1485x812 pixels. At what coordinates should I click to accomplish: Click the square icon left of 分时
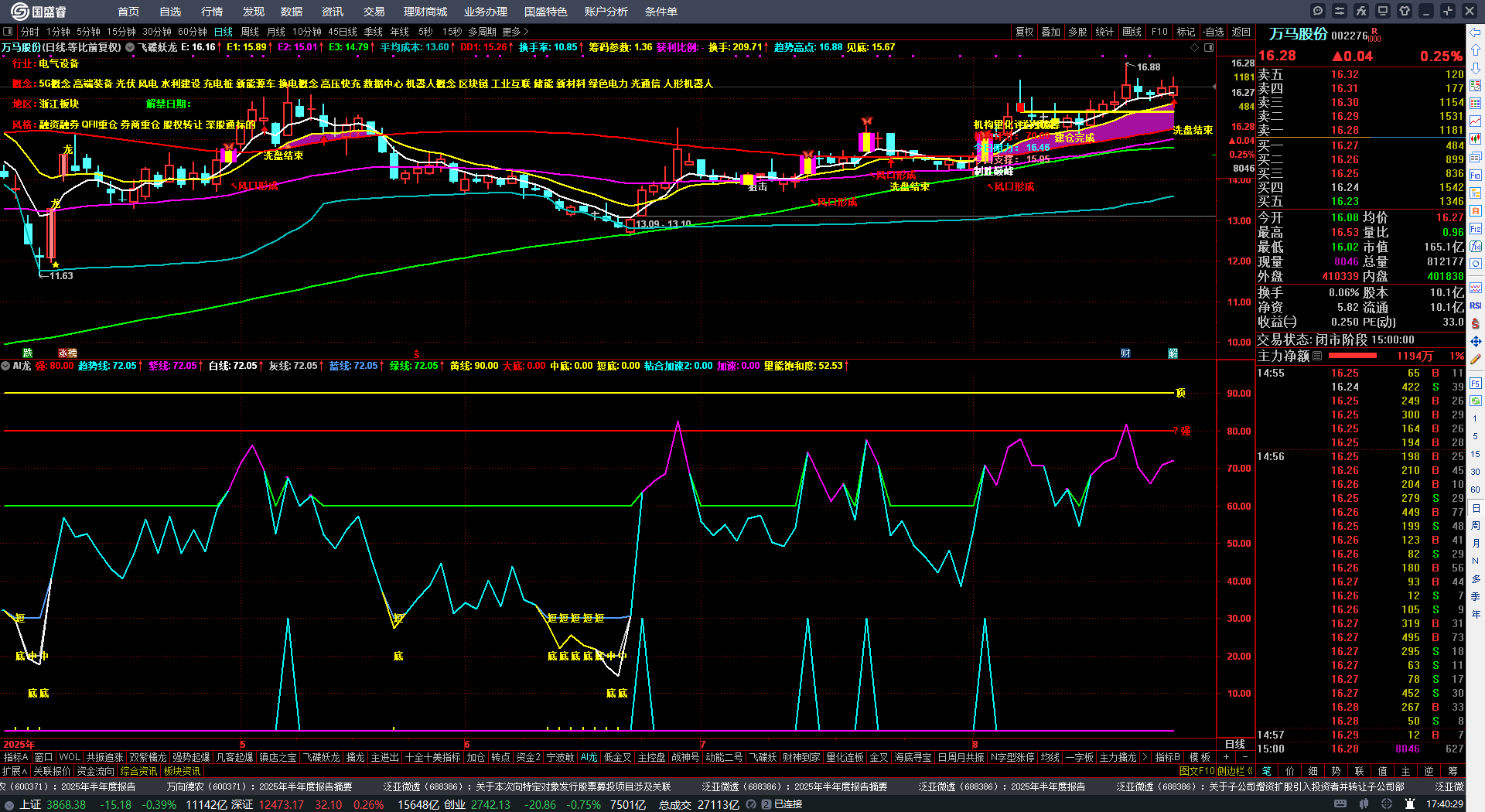pos(8,32)
